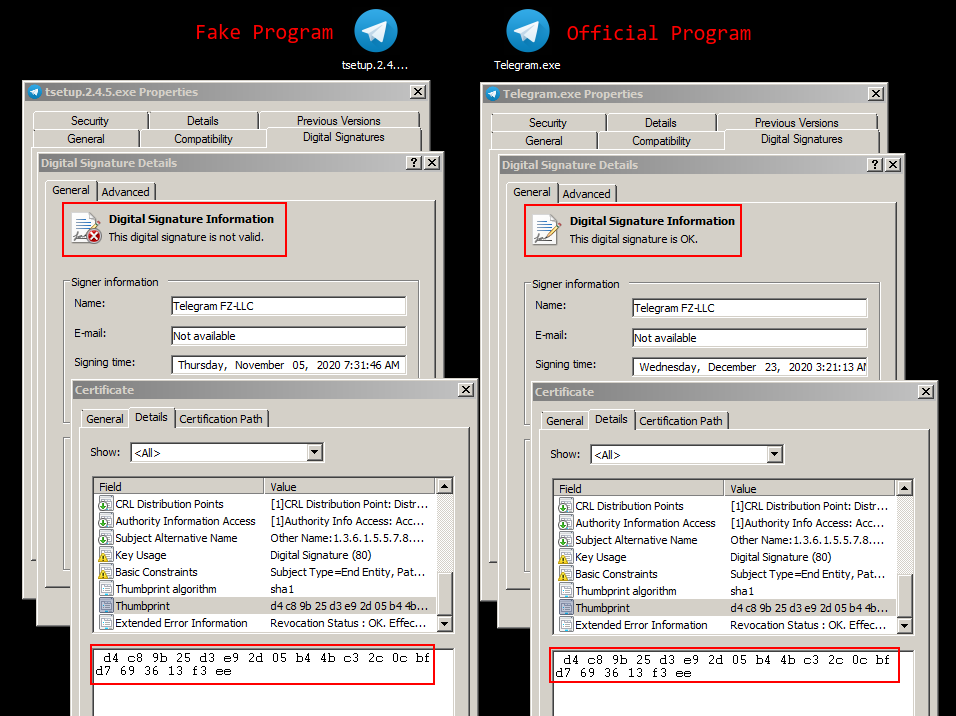Select Thumbprint field icon in right certificate

566,608
